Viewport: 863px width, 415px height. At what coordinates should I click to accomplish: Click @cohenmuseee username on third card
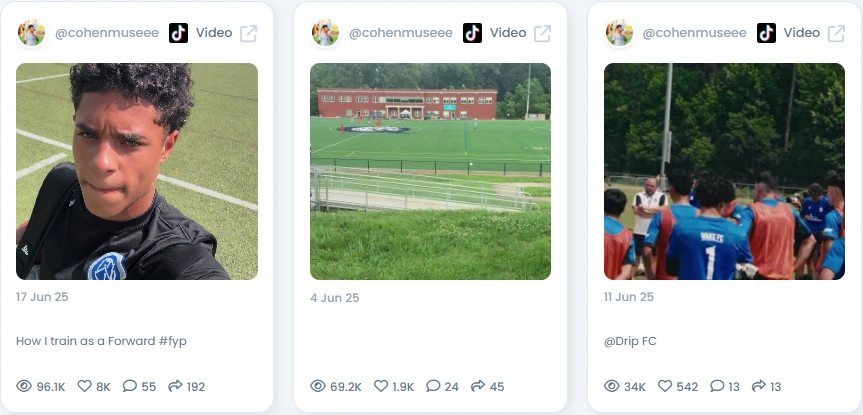[695, 33]
